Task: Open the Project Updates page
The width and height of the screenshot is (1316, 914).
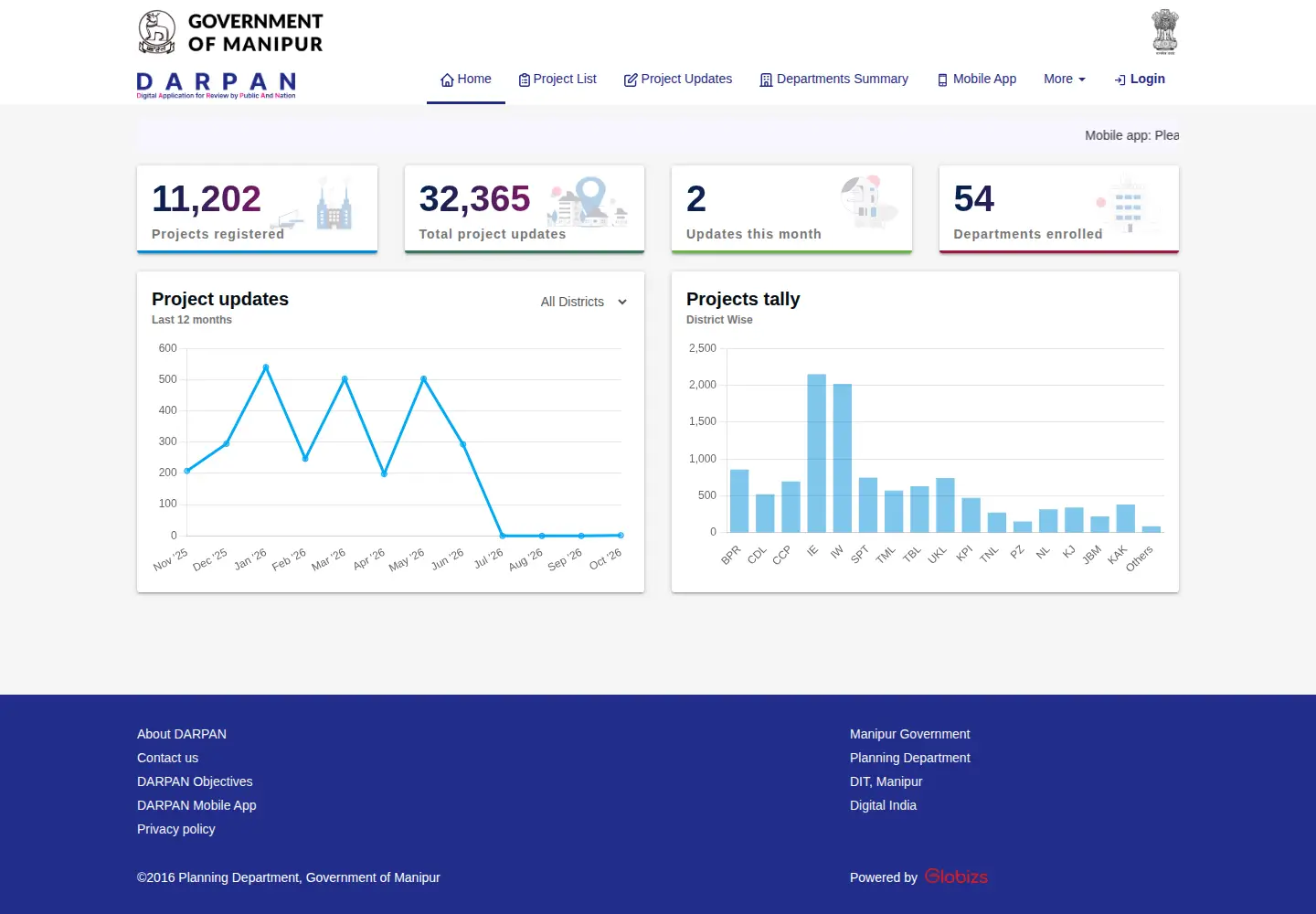Action: click(678, 80)
